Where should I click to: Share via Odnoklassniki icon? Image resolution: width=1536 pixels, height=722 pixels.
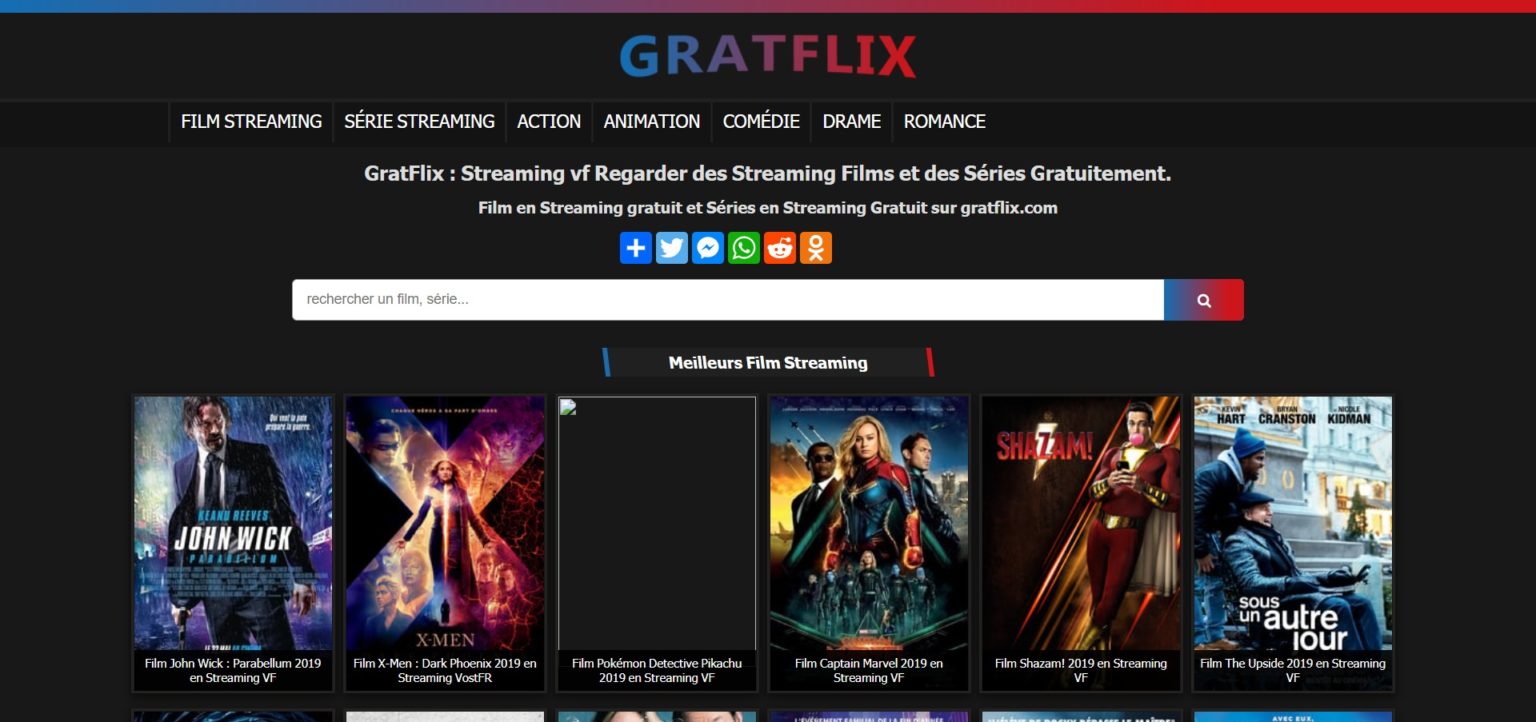tap(816, 248)
